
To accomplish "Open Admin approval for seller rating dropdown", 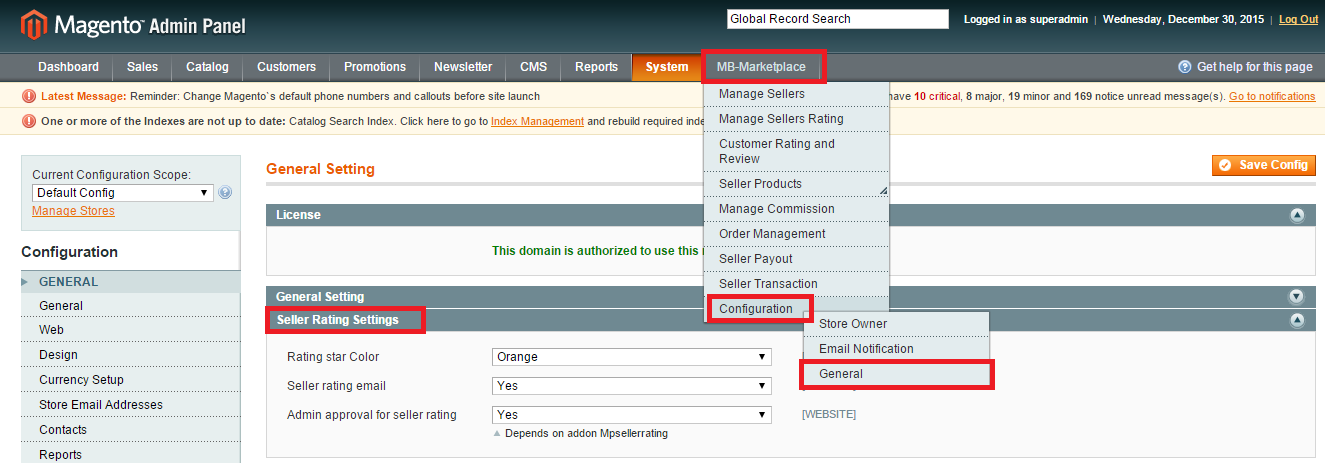I will pos(631,415).
